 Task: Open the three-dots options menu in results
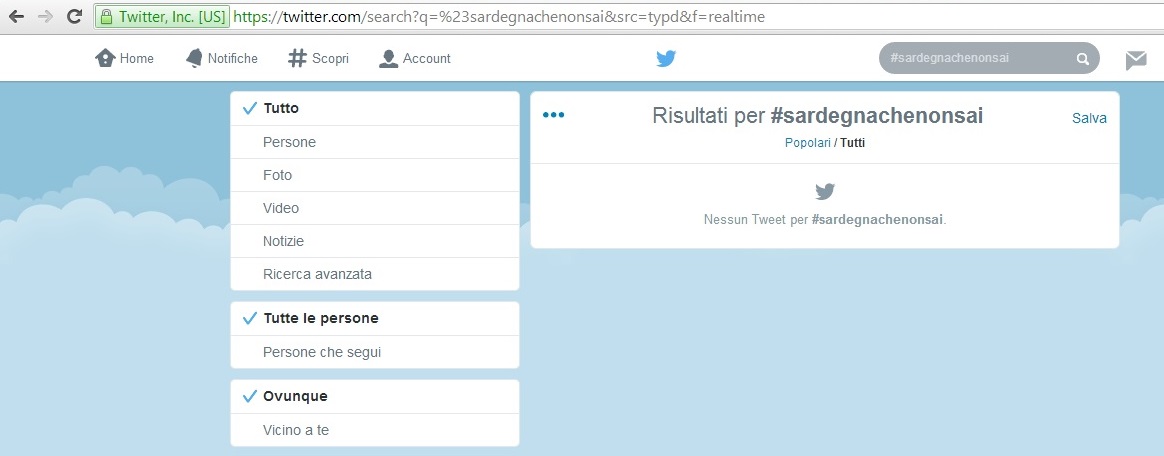point(553,114)
